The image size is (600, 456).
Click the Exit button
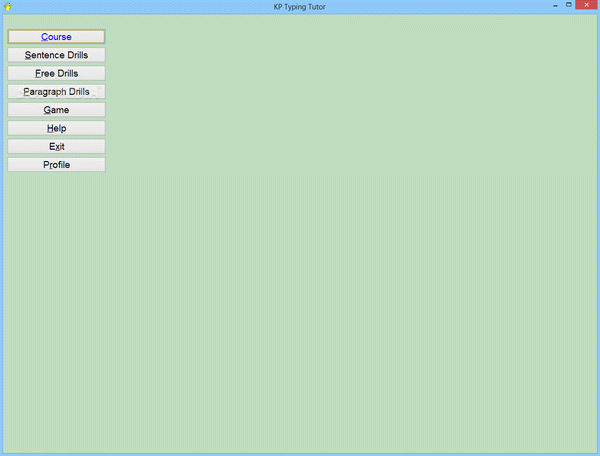pyautogui.click(x=56, y=147)
